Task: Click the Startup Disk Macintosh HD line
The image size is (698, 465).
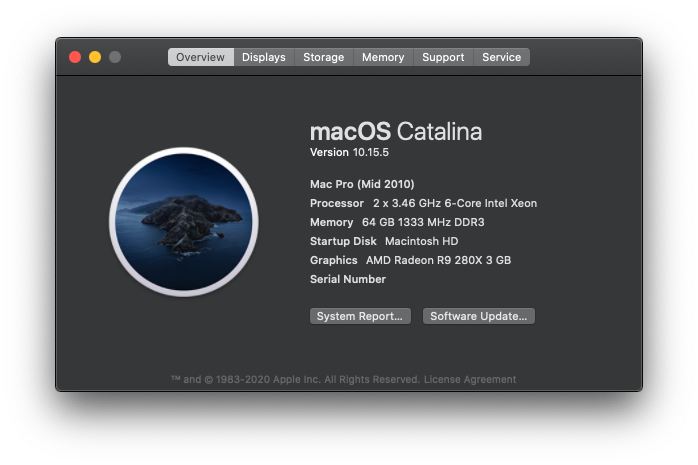Action: coord(384,241)
